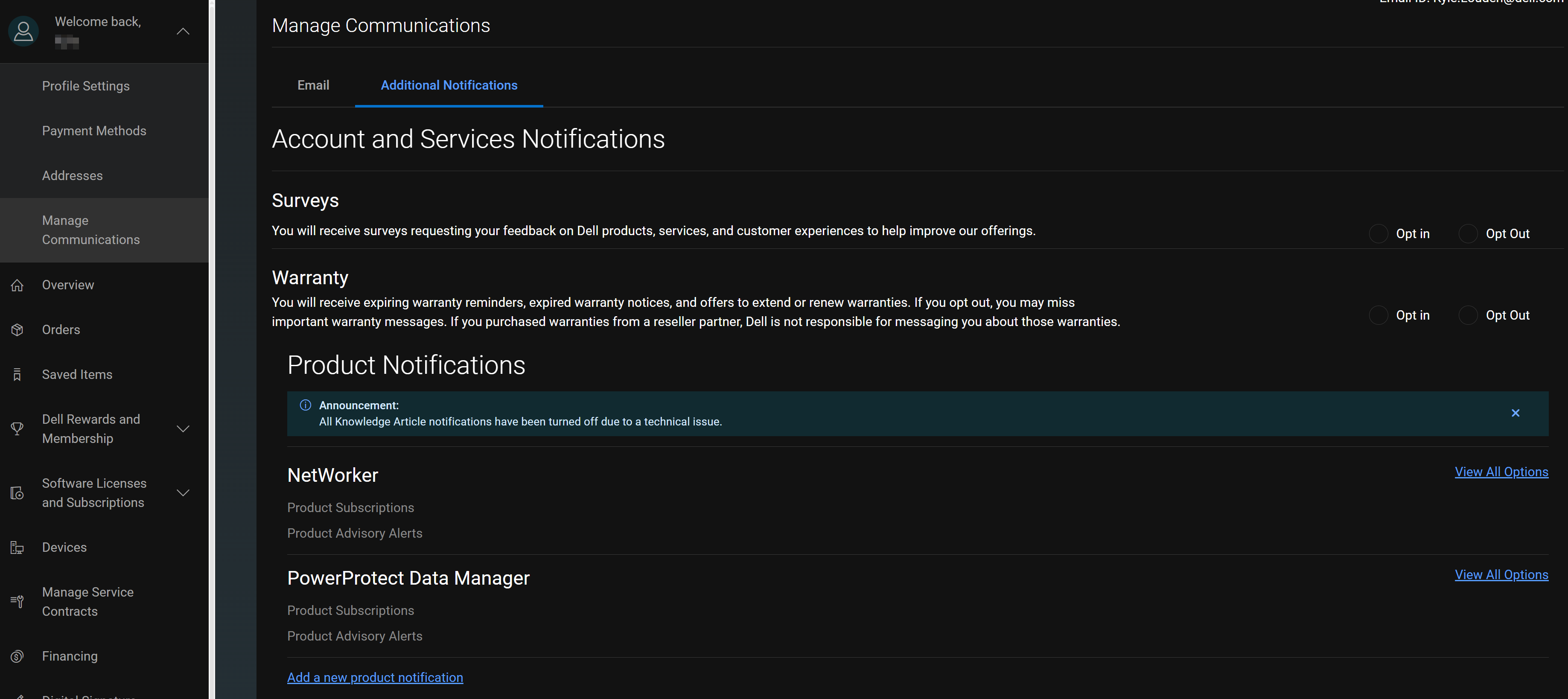
Task: Expand Software Licenses and Subscriptions
Action: pyautogui.click(x=183, y=492)
